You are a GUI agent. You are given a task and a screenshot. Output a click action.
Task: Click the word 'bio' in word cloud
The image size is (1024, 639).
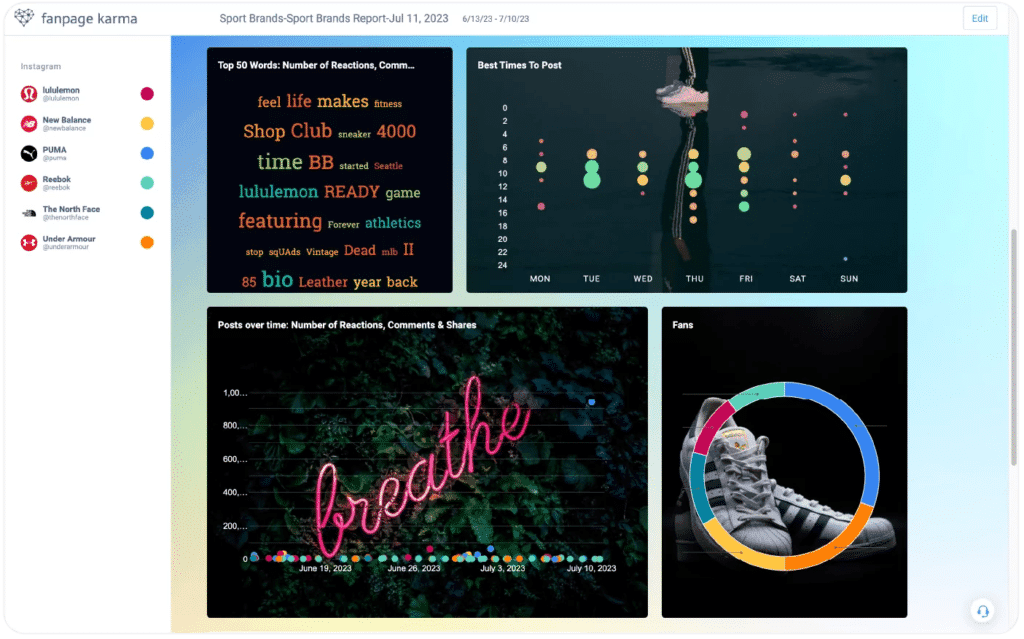coord(277,280)
